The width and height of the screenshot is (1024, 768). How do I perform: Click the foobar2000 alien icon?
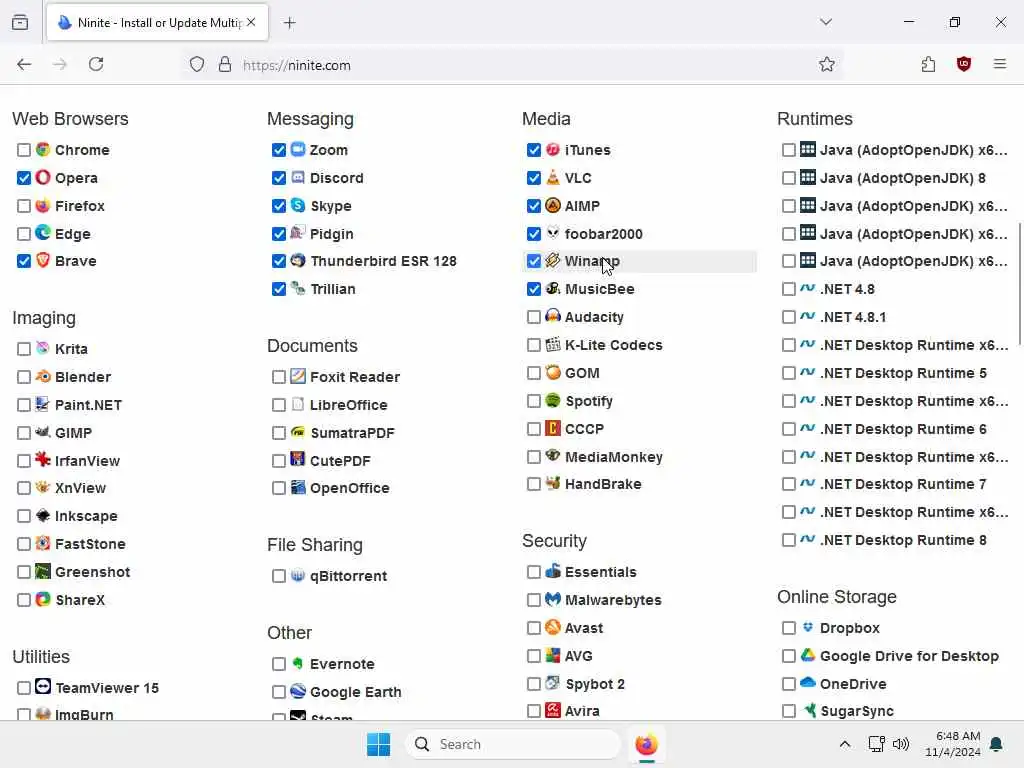coord(553,232)
